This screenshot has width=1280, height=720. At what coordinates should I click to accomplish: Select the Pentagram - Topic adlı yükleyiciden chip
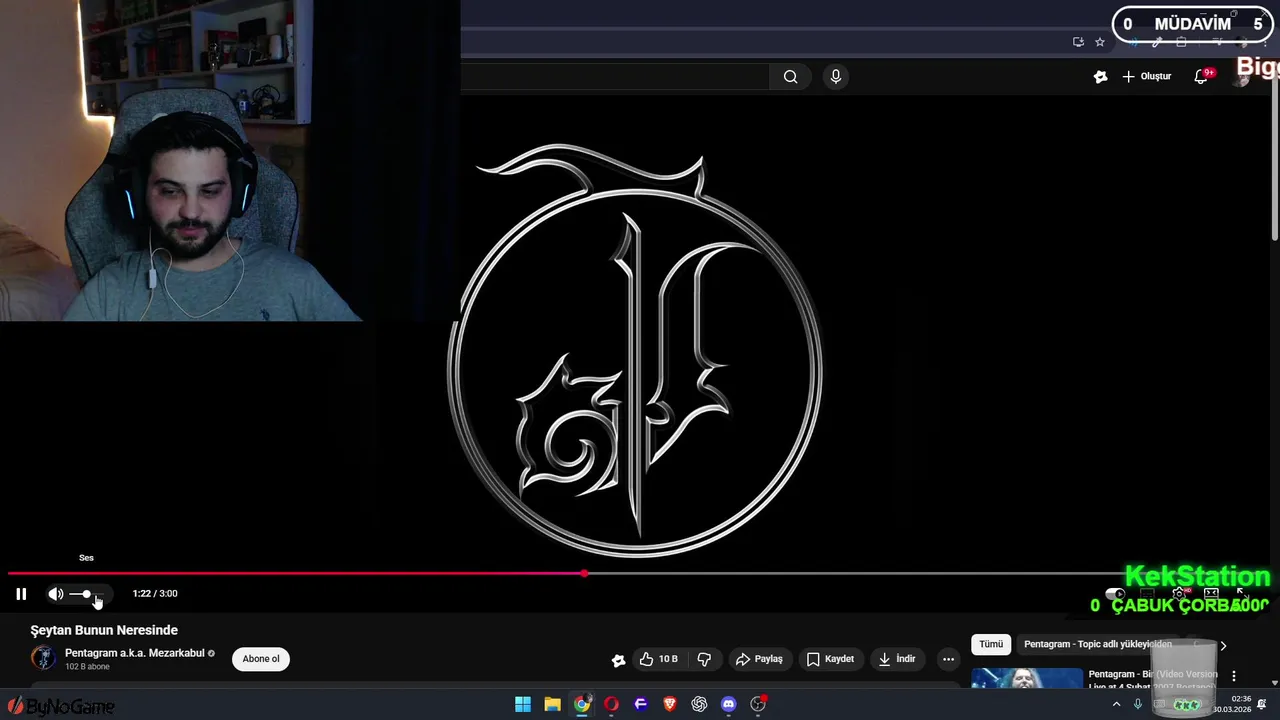[x=1097, y=645]
